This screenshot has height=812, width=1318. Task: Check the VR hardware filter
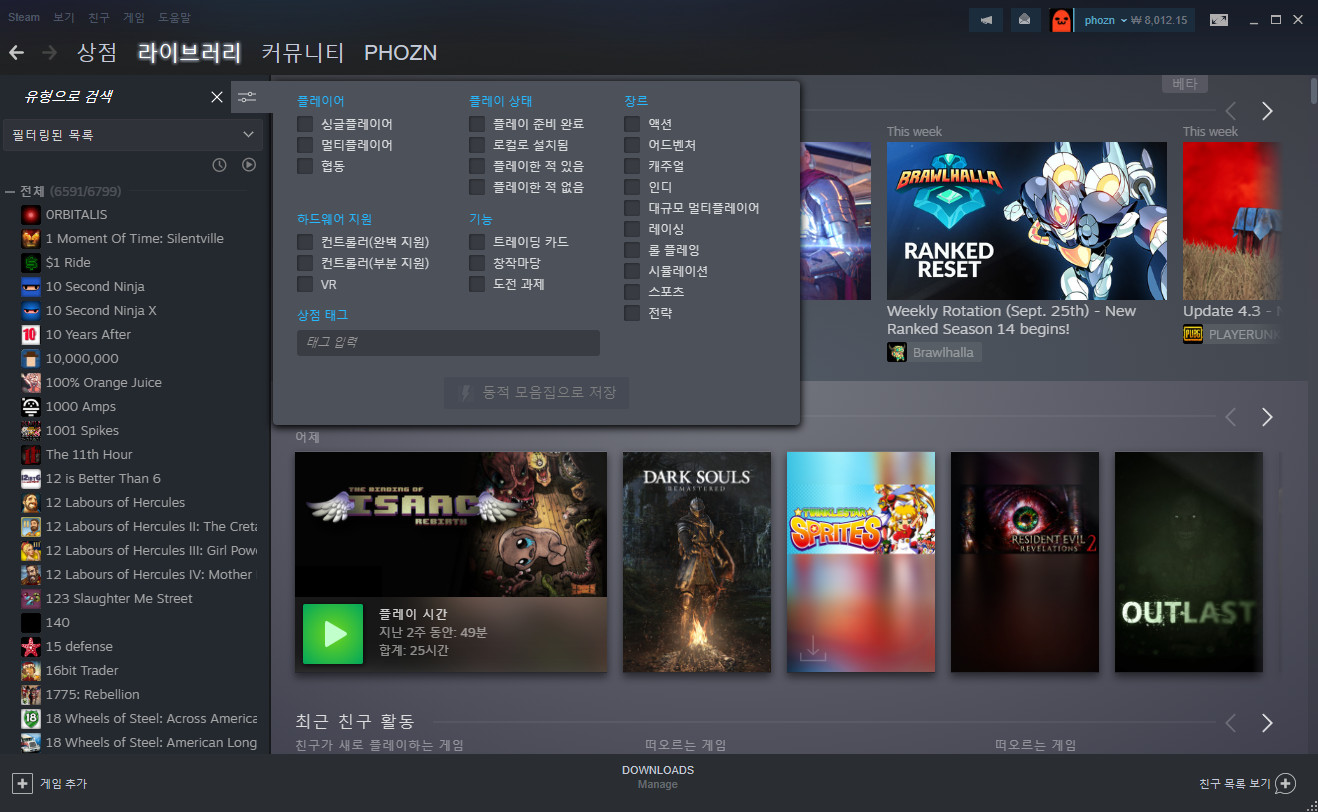(305, 284)
